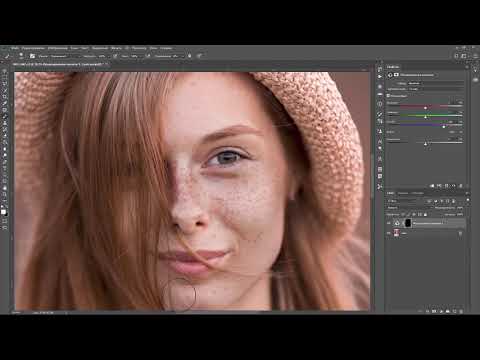This screenshot has width=480, height=360.
Task: Create new adjustment layer icon at panel bottom
Action: 441,311
